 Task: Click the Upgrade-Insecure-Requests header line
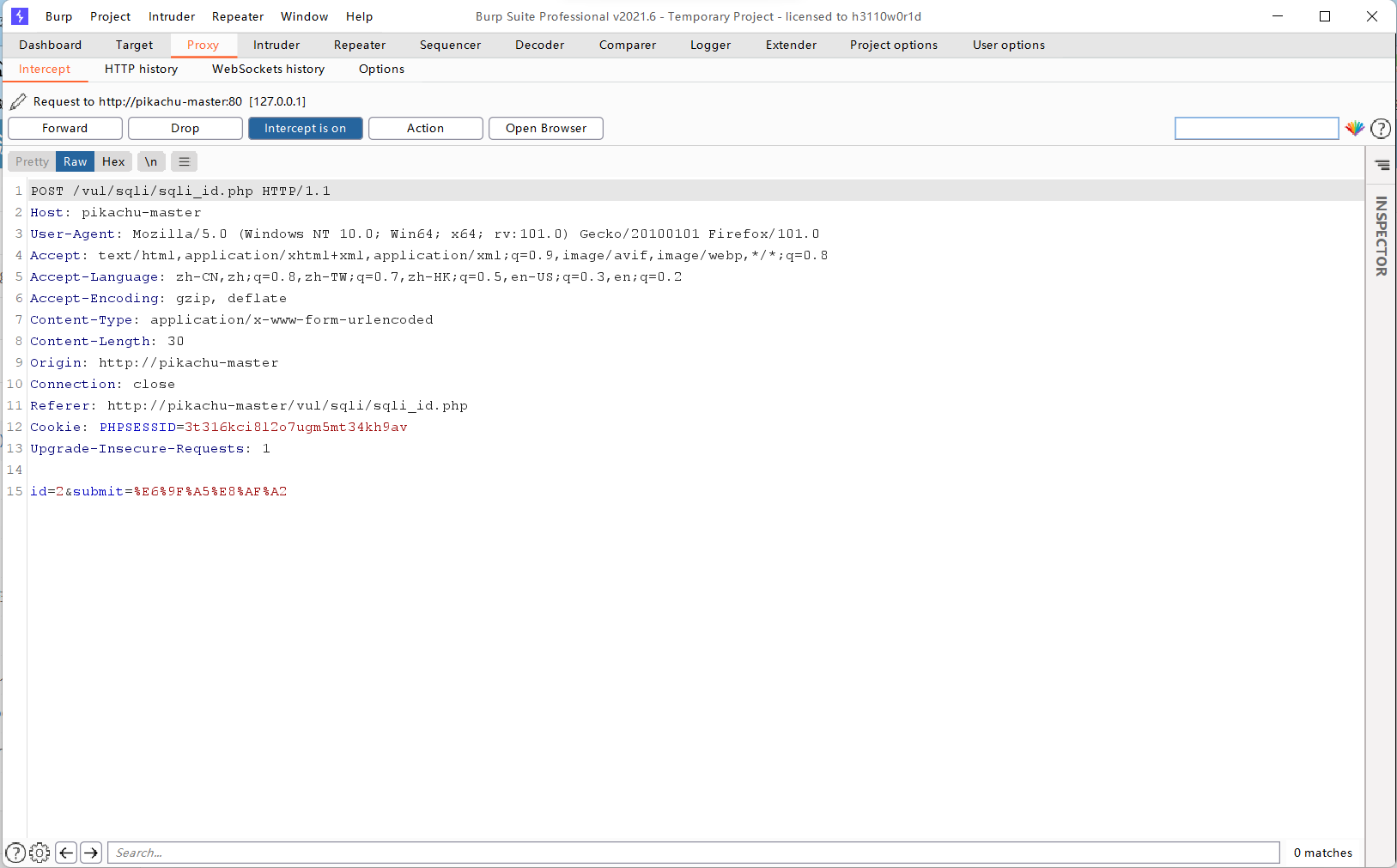[x=150, y=448]
